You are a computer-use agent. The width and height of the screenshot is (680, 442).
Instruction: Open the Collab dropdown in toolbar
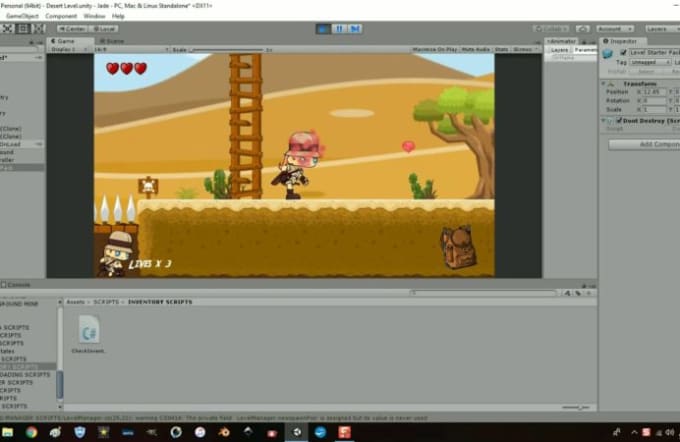tap(551, 29)
